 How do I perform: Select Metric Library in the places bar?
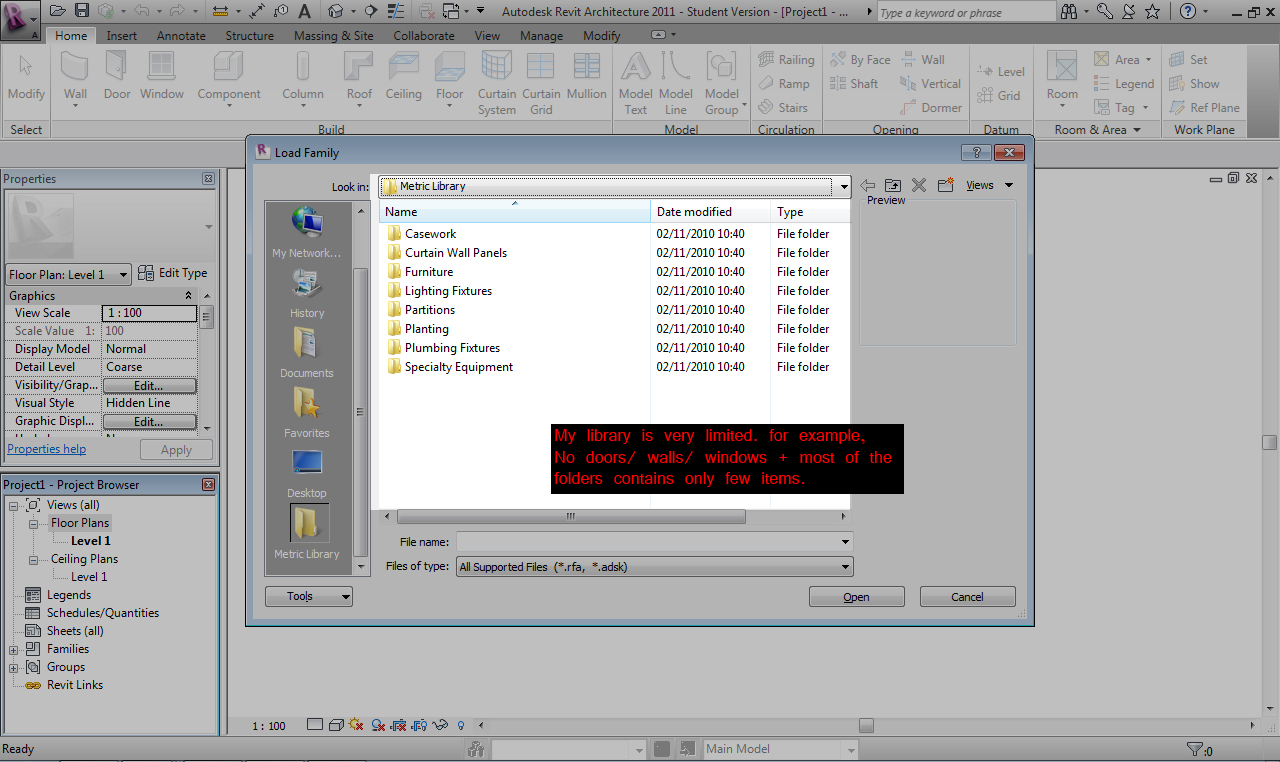(307, 532)
